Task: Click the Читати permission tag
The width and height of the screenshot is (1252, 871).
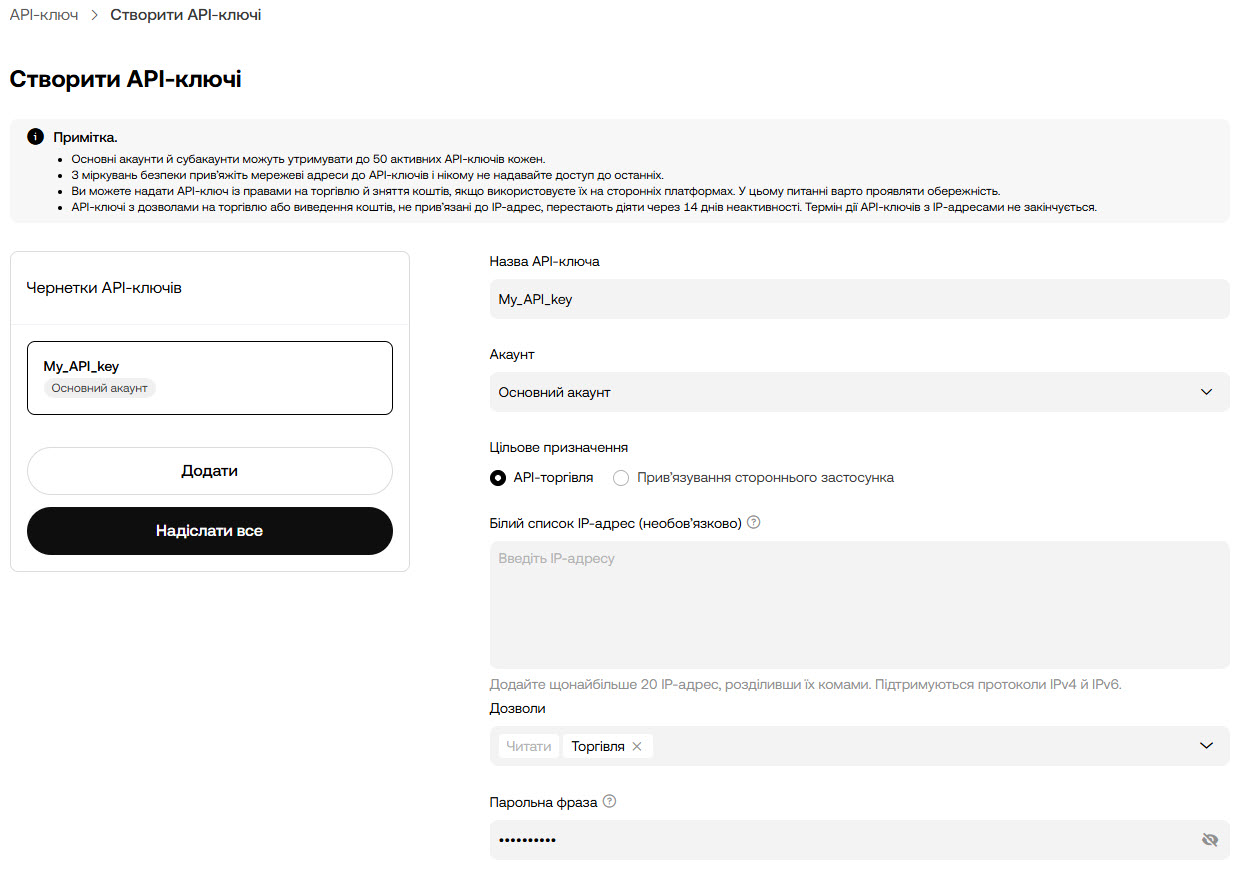Action: click(x=529, y=747)
